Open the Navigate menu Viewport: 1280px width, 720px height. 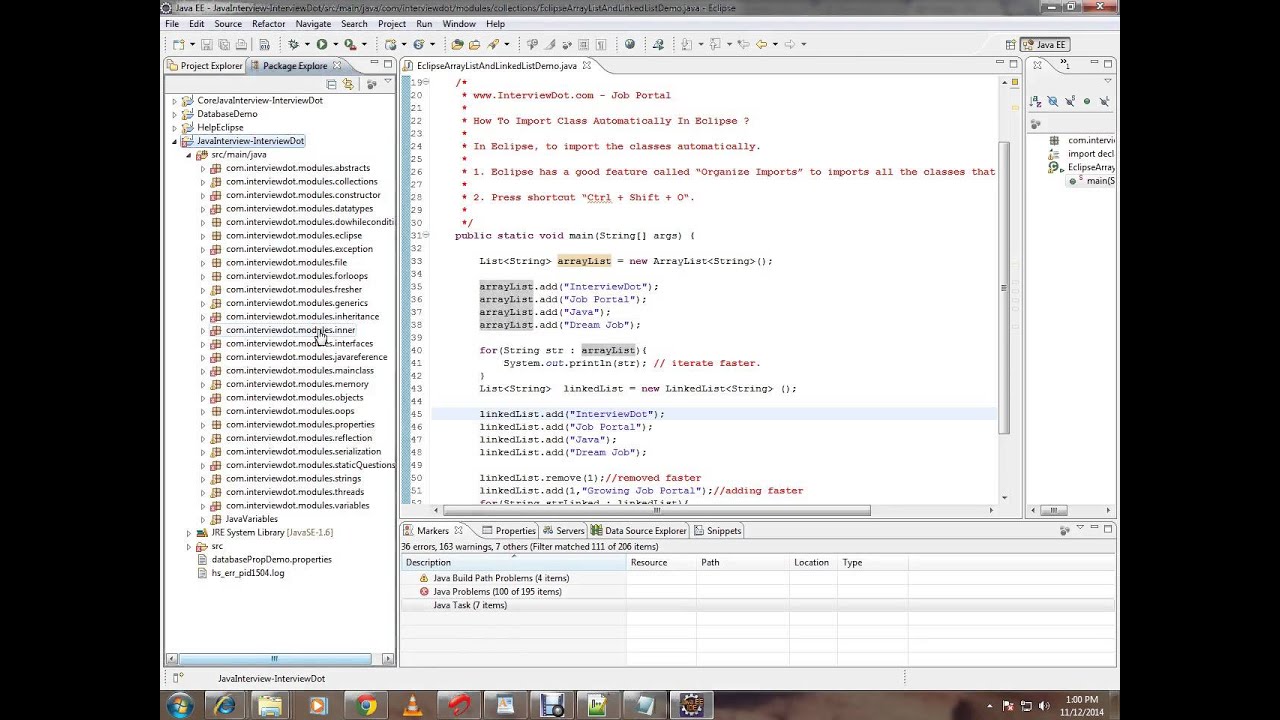pos(313,23)
